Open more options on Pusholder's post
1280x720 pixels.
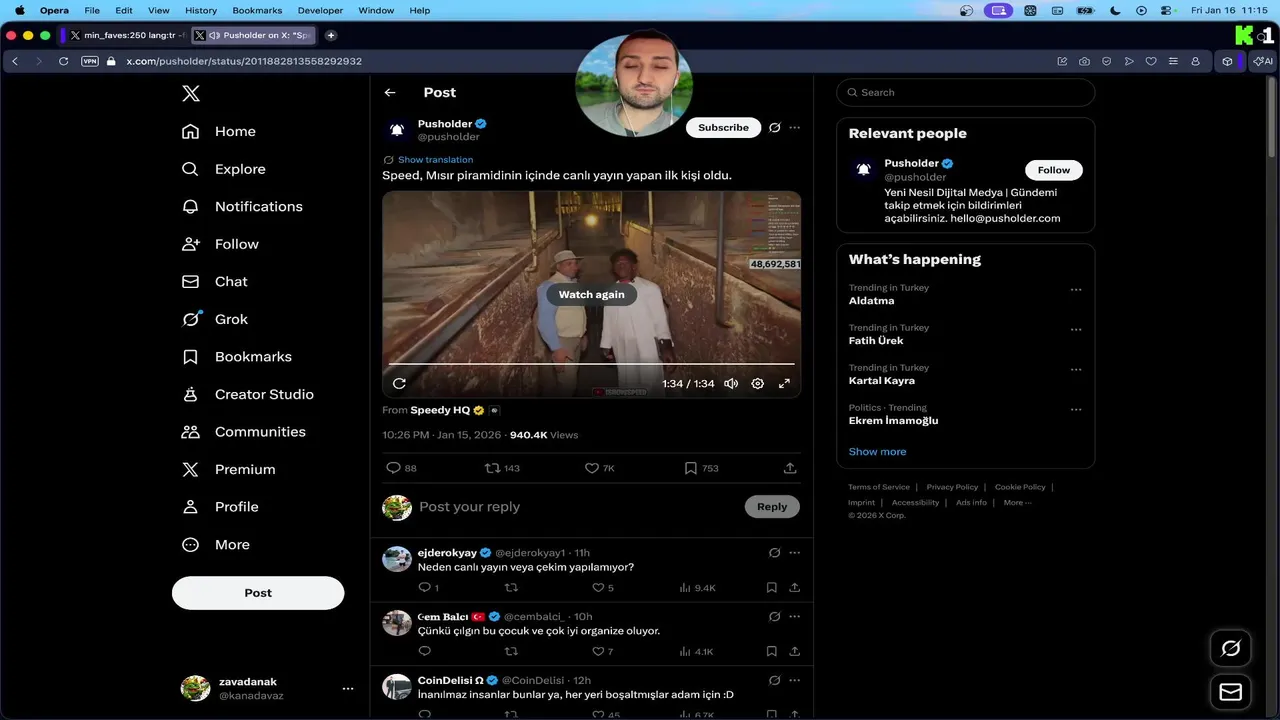pyautogui.click(x=795, y=128)
